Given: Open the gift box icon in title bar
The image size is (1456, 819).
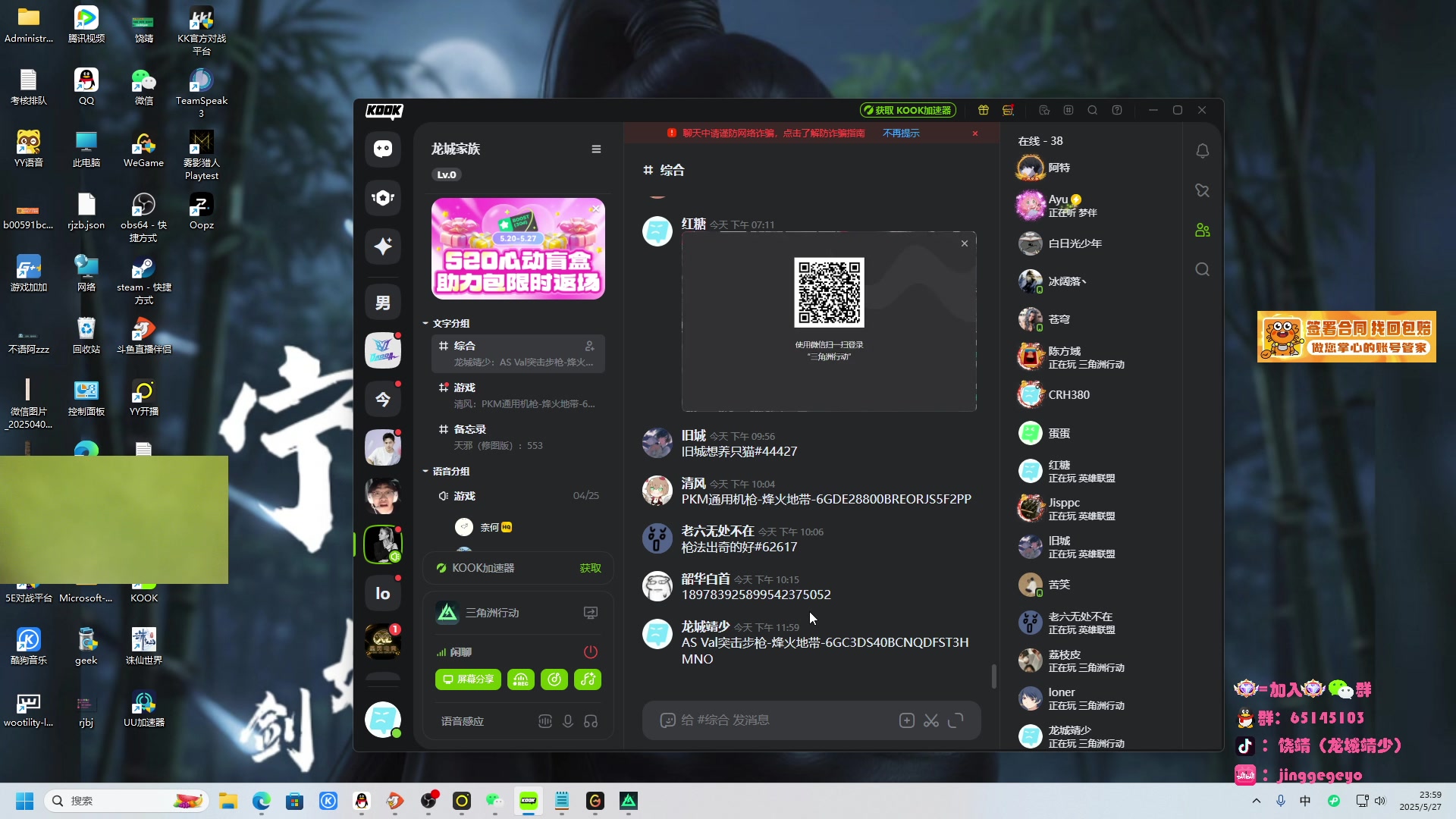Looking at the screenshot, I should pos(984,110).
